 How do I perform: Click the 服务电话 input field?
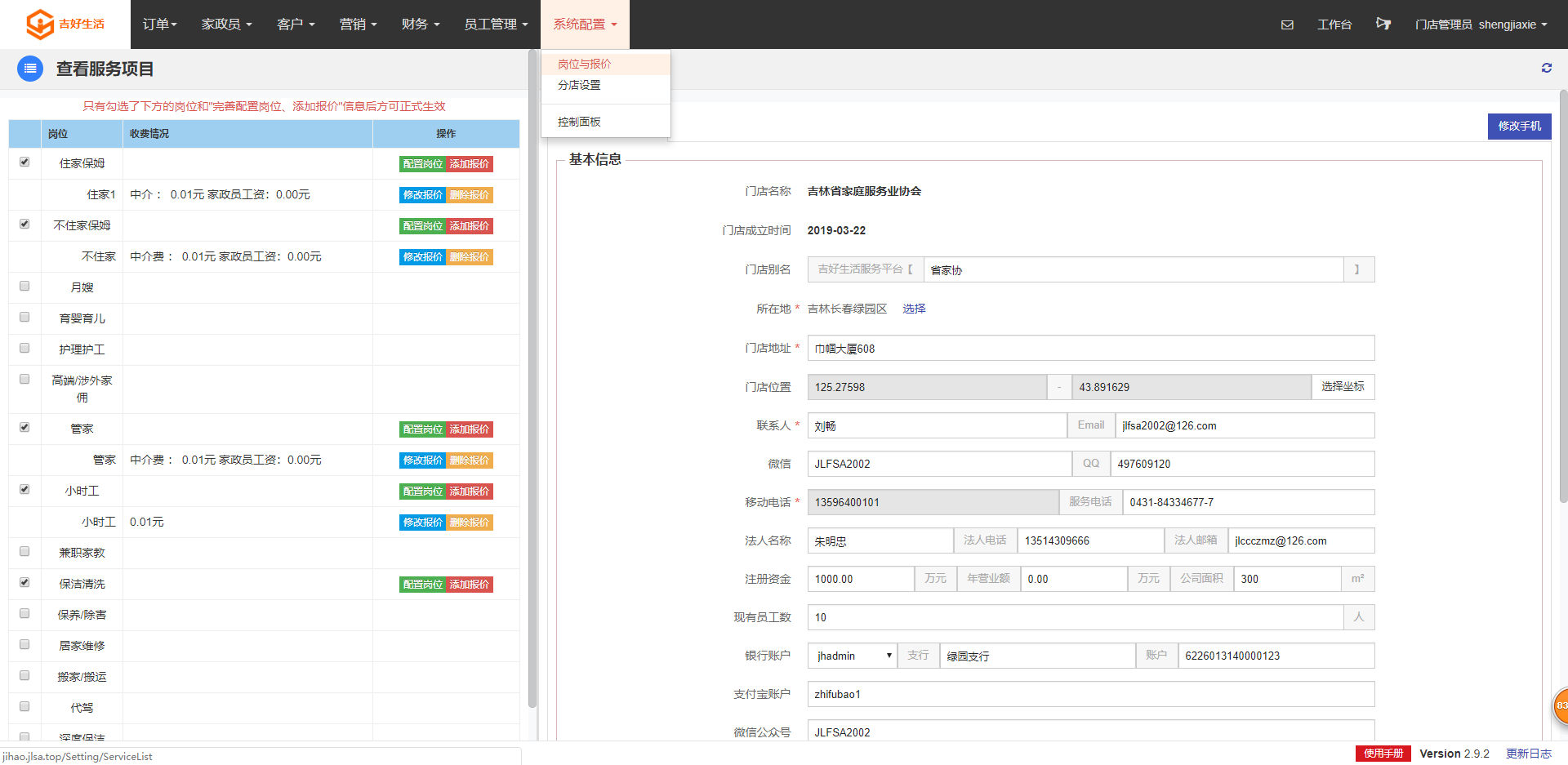click(1249, 502)
